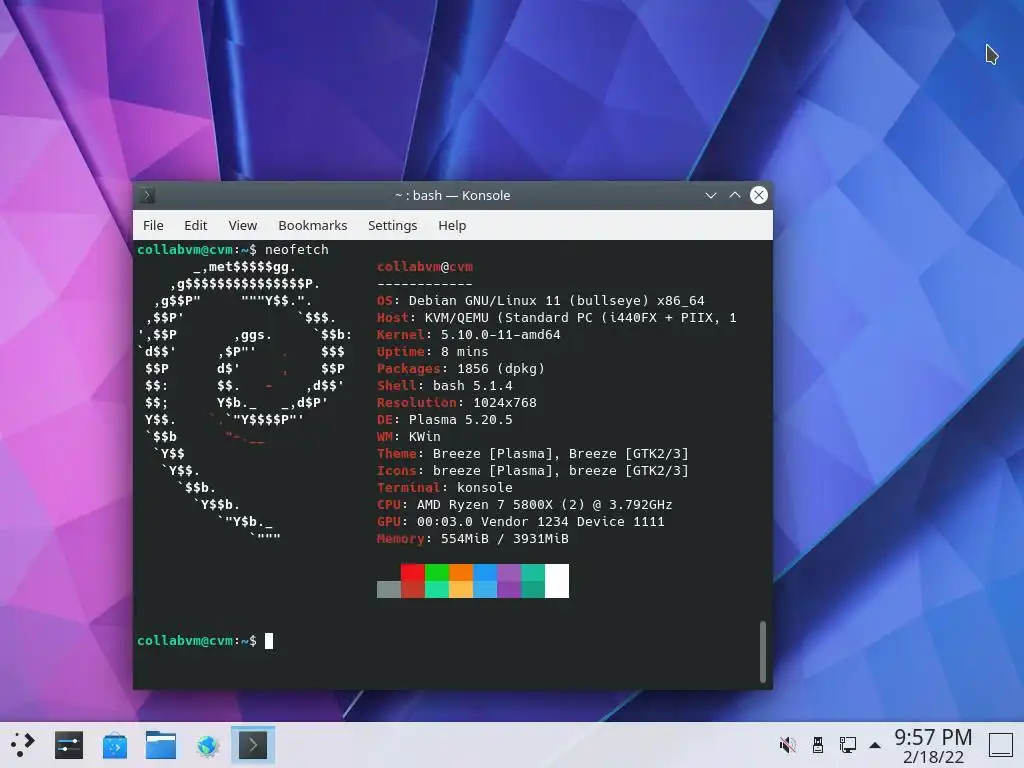This screenshot has width=1024, height=768.
Task: Open the Help menu in Konsole
Action: pyautogui.click(x=452, y=225)
